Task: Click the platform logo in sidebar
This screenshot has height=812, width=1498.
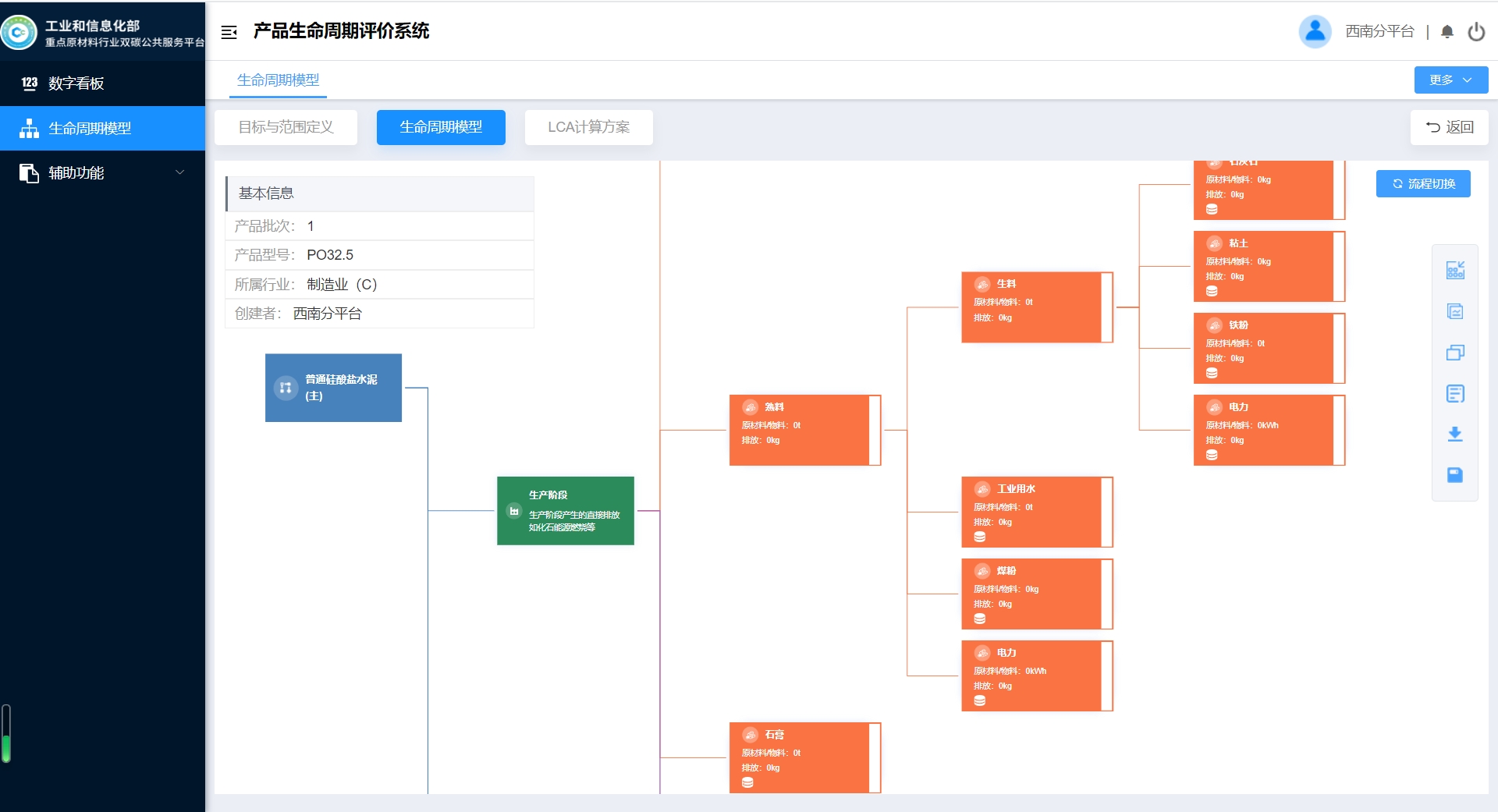Action: coord(19,33)
